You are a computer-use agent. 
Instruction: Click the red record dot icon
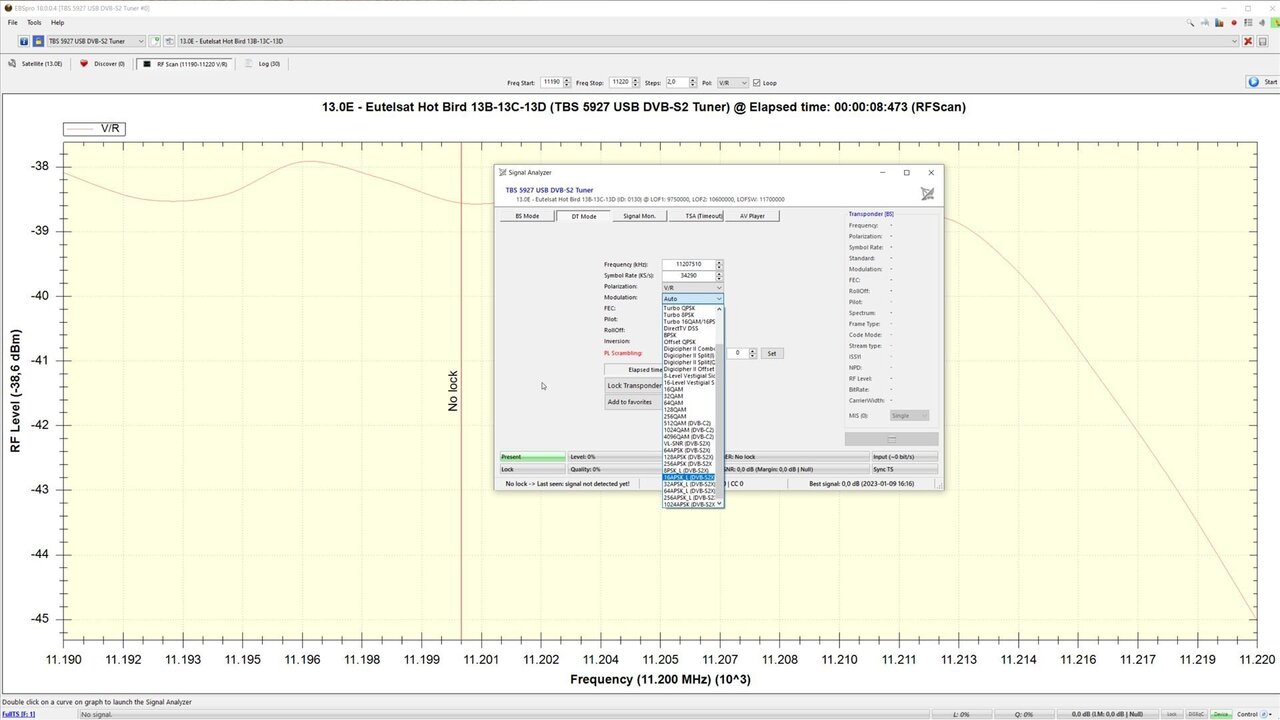point(1234,22)
